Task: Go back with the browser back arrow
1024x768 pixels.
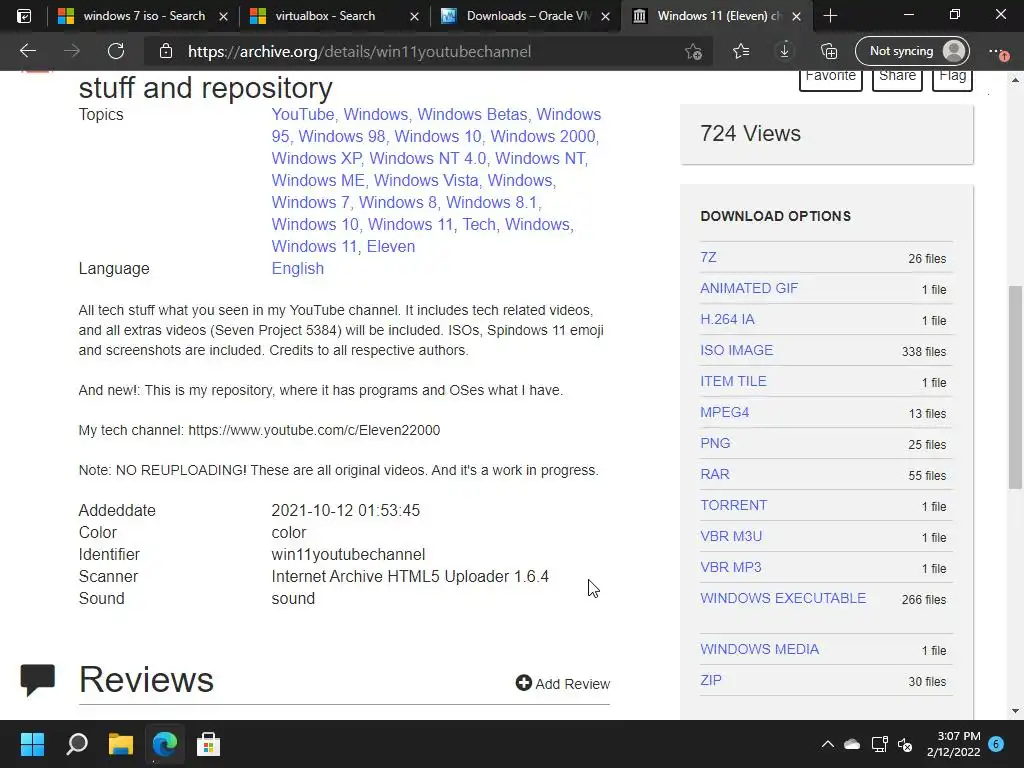Action: [27, 51]
